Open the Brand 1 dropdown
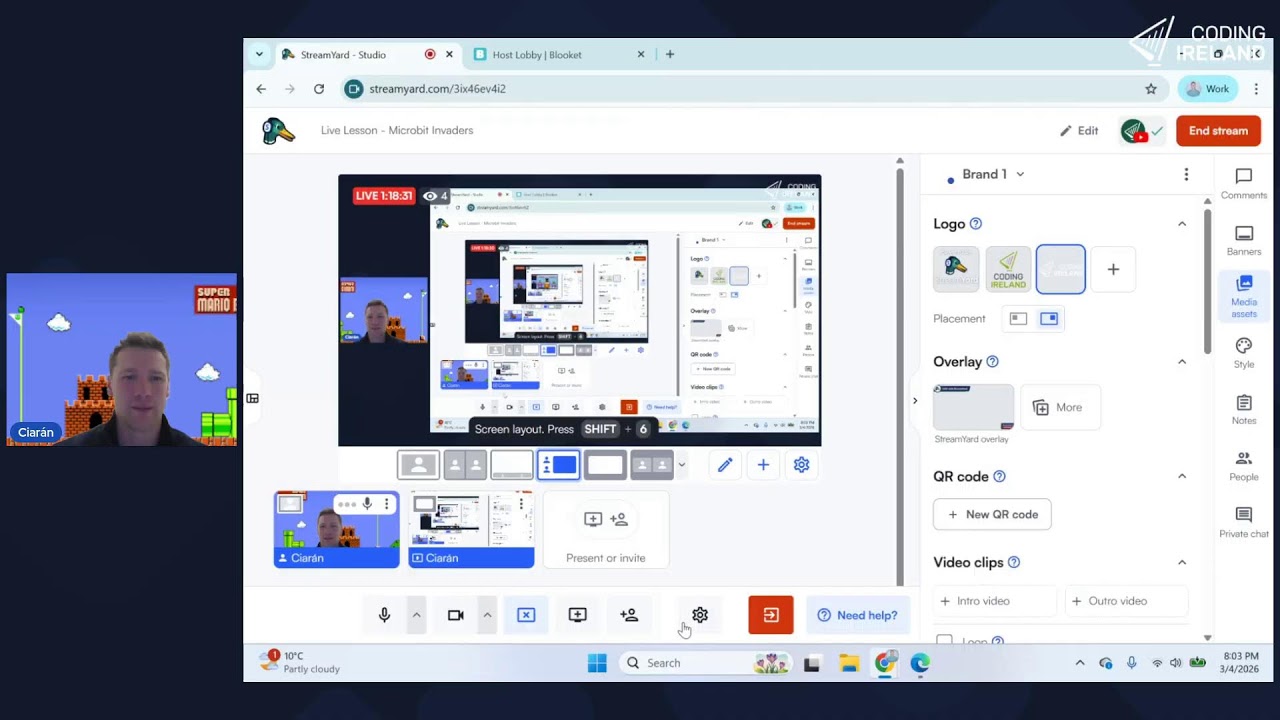1280x720 pixels. coord(993,174)
